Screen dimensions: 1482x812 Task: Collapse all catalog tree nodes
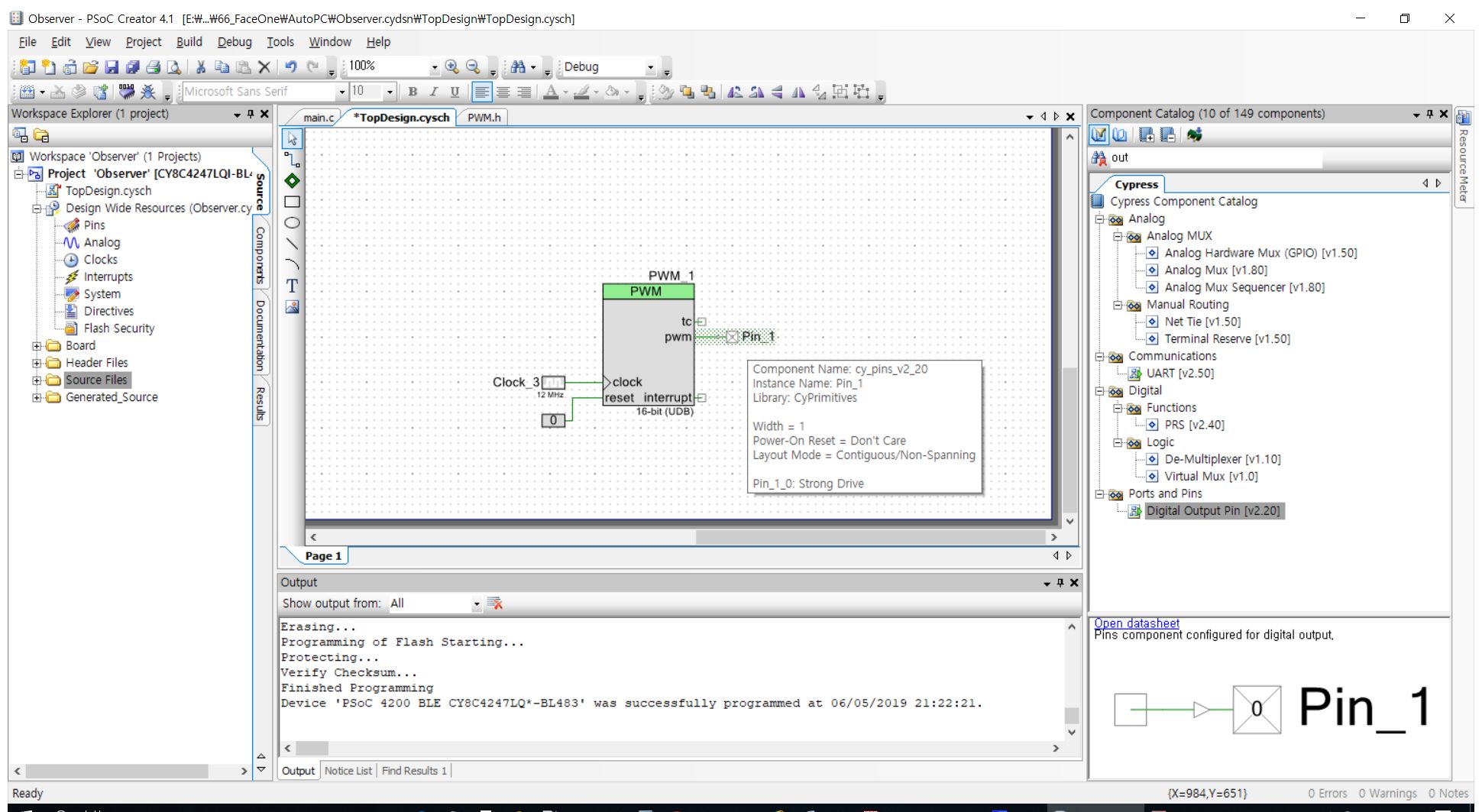(x=1168, y=135)
